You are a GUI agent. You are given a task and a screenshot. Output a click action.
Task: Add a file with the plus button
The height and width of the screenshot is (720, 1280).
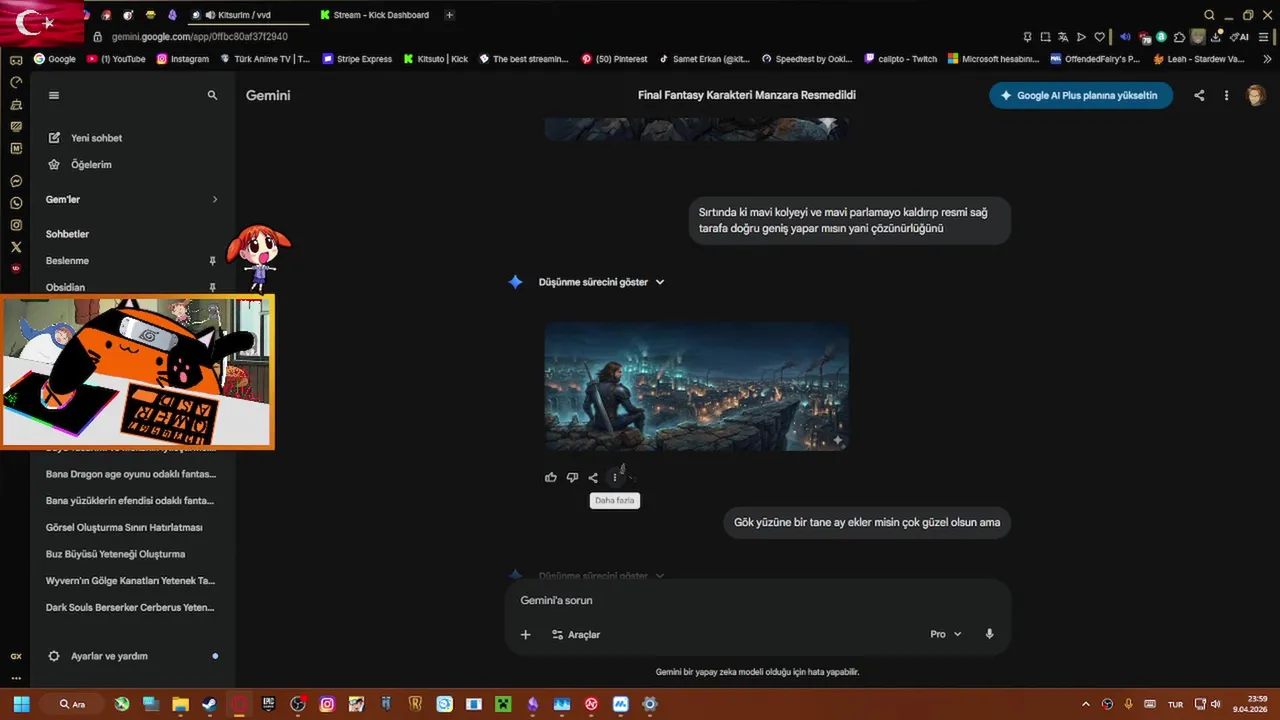pos(525,635)
